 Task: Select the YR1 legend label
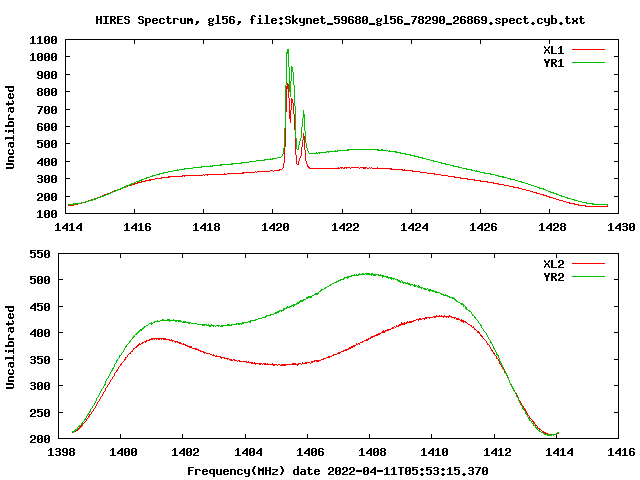point(553,63)
